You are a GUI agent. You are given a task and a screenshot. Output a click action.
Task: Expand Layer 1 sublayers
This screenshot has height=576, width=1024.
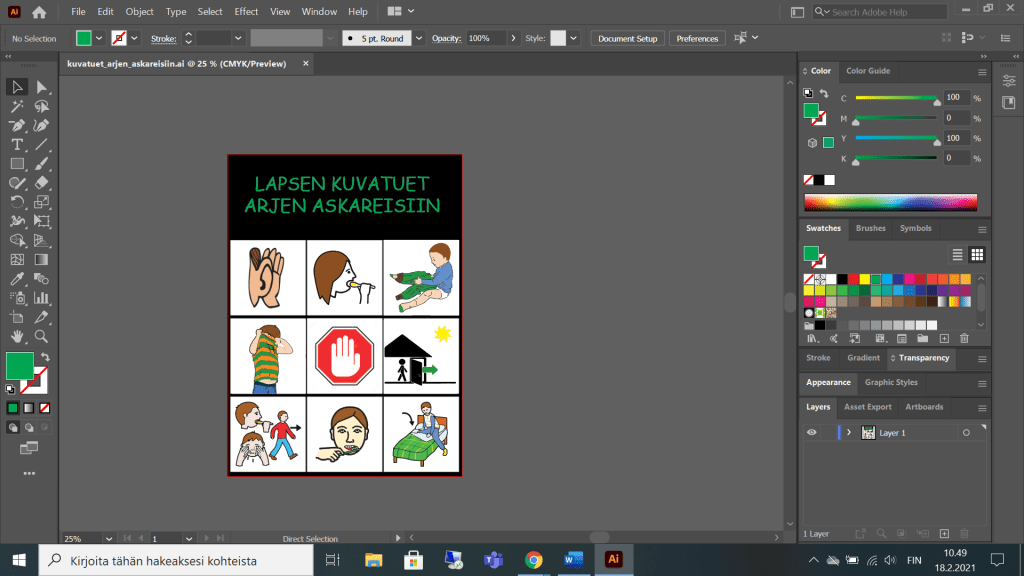(849, 433)
